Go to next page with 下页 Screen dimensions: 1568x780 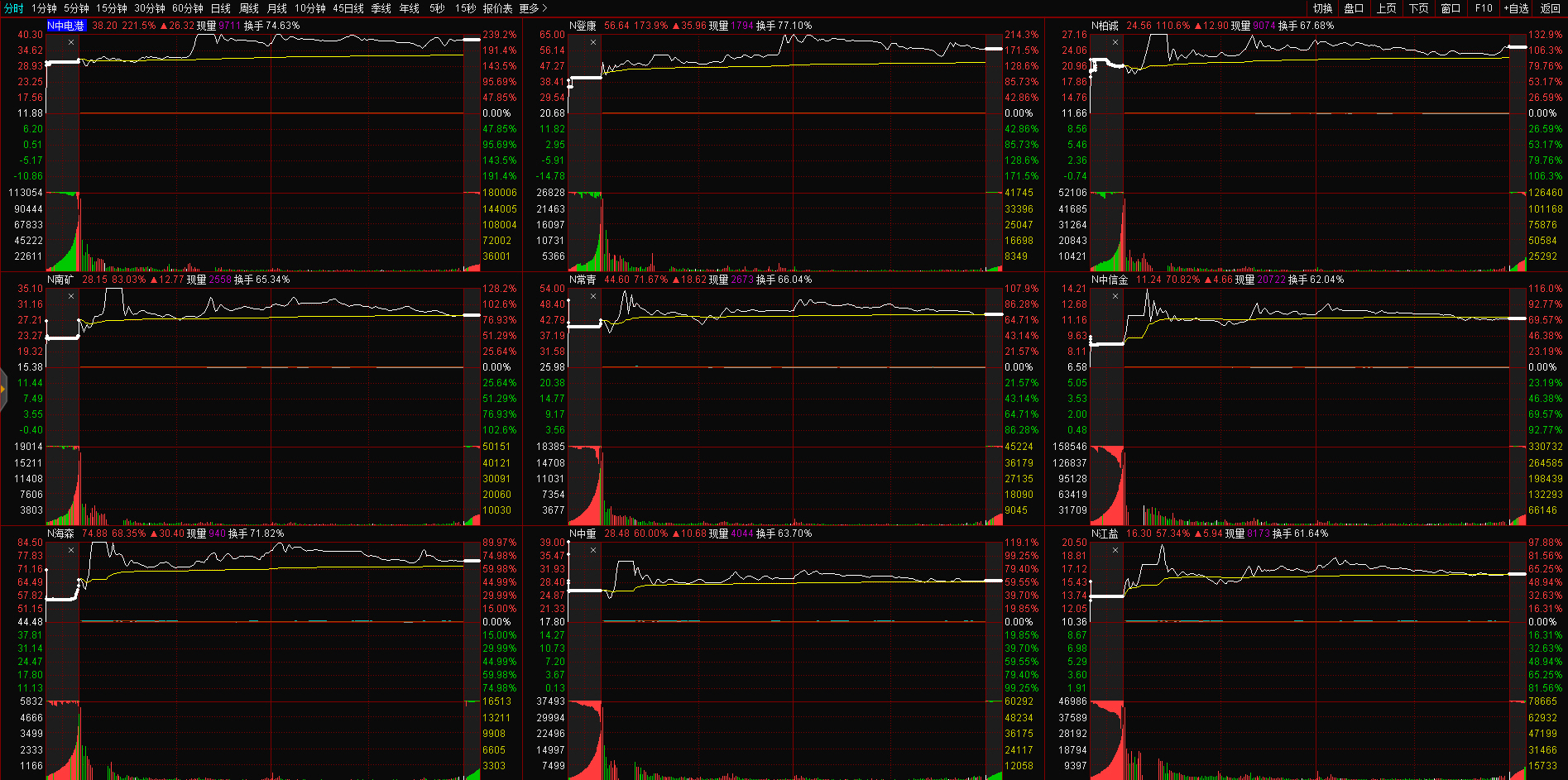point(1419,8)
